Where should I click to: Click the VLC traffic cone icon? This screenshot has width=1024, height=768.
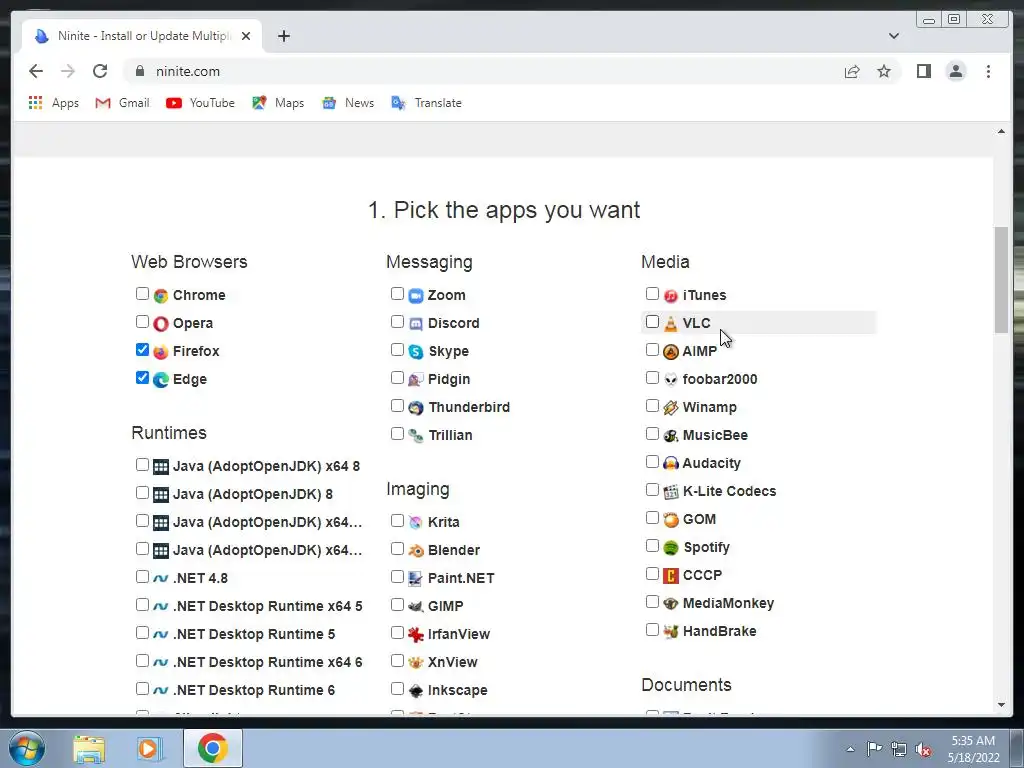671,324
